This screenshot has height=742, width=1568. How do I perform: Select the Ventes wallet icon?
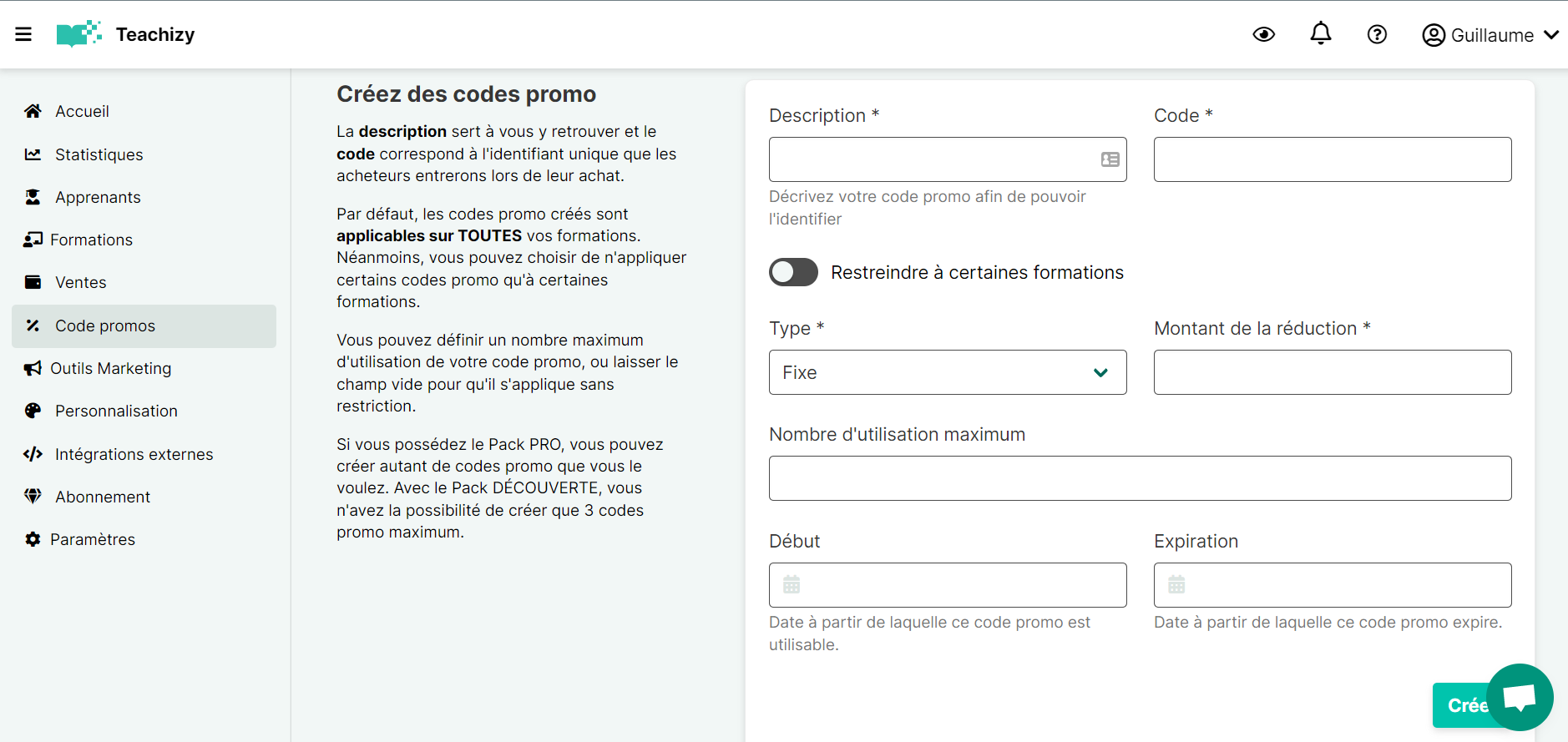tap(33, 282)
